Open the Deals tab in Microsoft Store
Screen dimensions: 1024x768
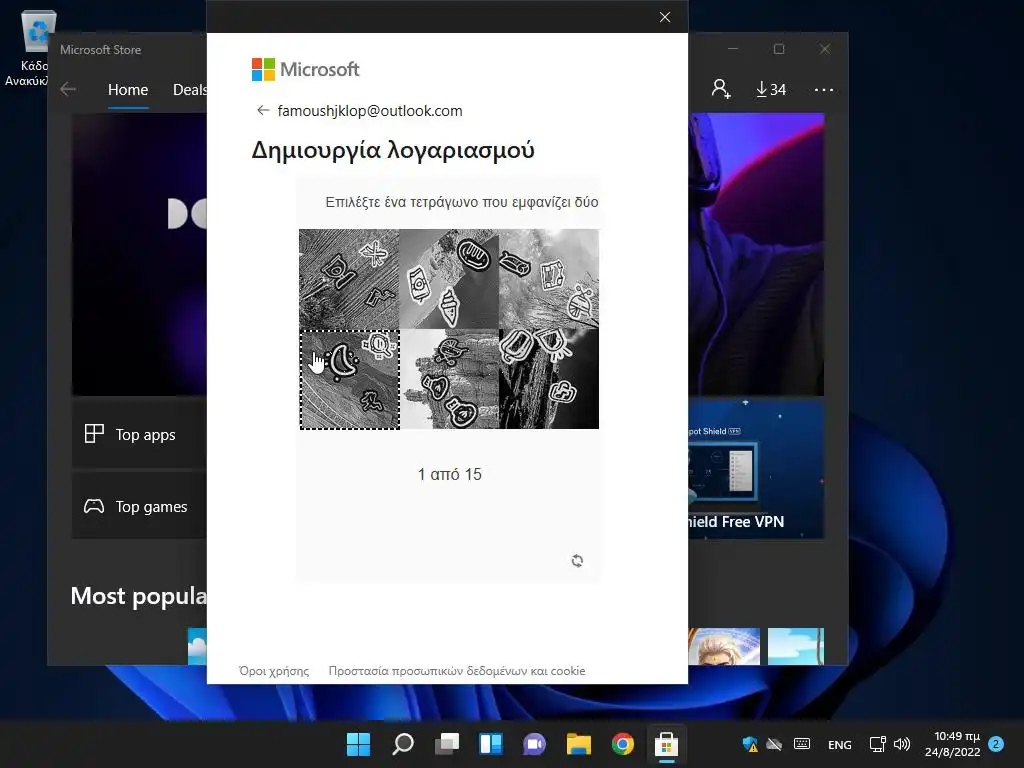(x=189, y=89)
